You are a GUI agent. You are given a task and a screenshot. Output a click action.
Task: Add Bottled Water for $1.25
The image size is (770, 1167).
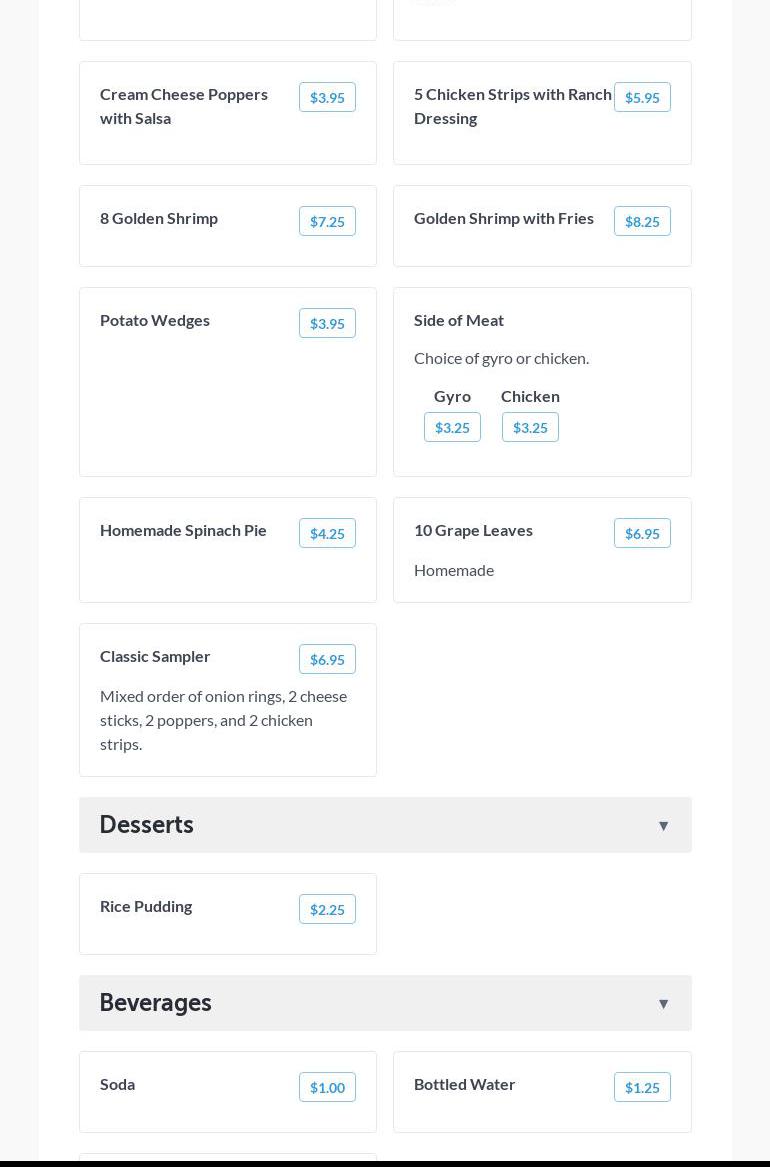tap(642, 1087)
